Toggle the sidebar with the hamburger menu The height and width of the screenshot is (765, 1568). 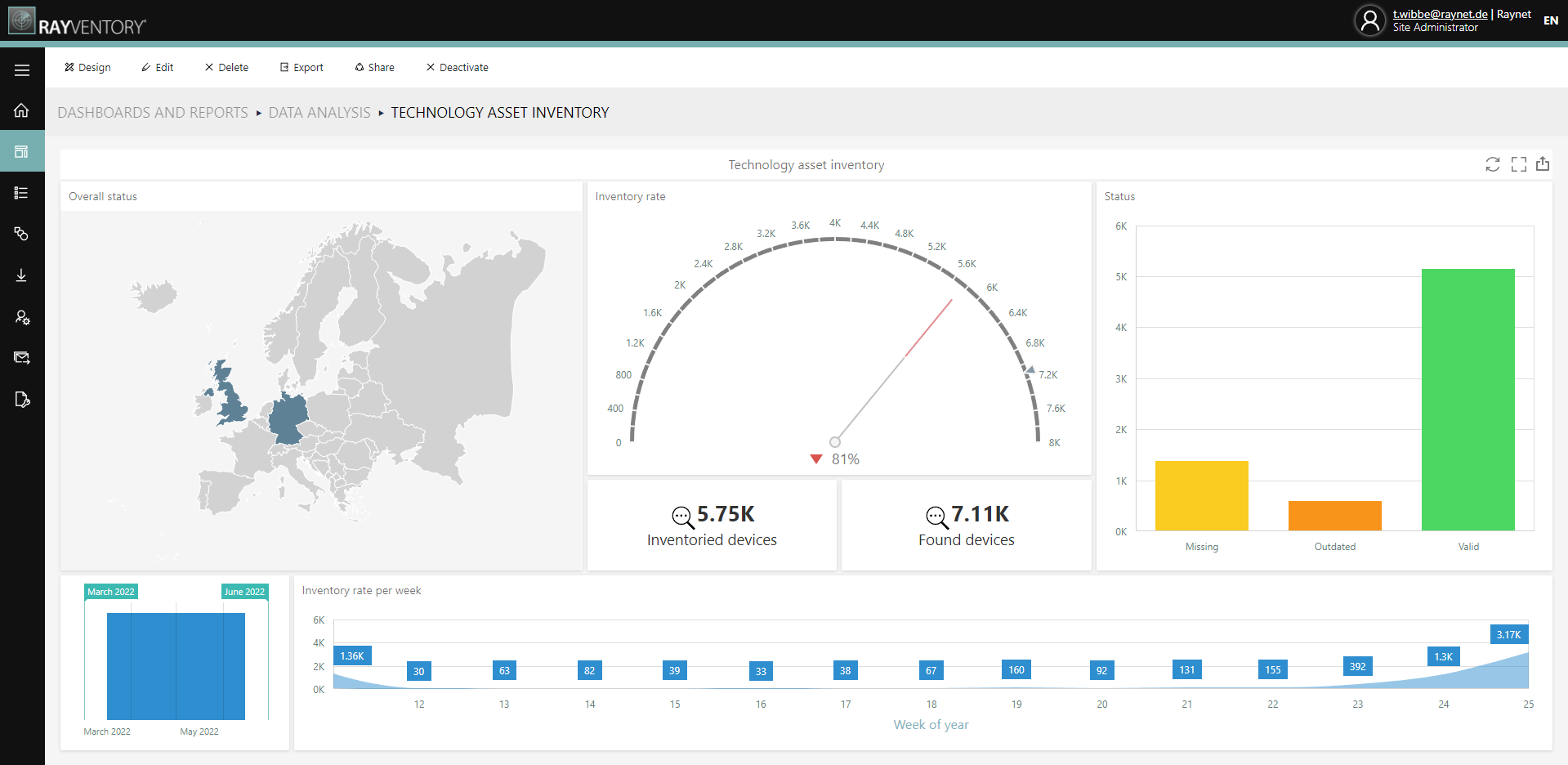(22, 69)
